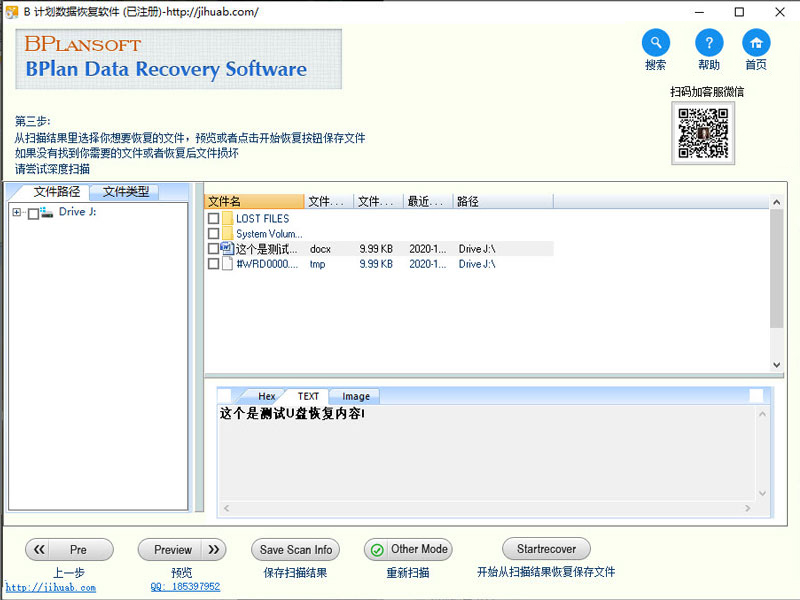Switch to the Image preview tab
800x600 pixels.
355,396
